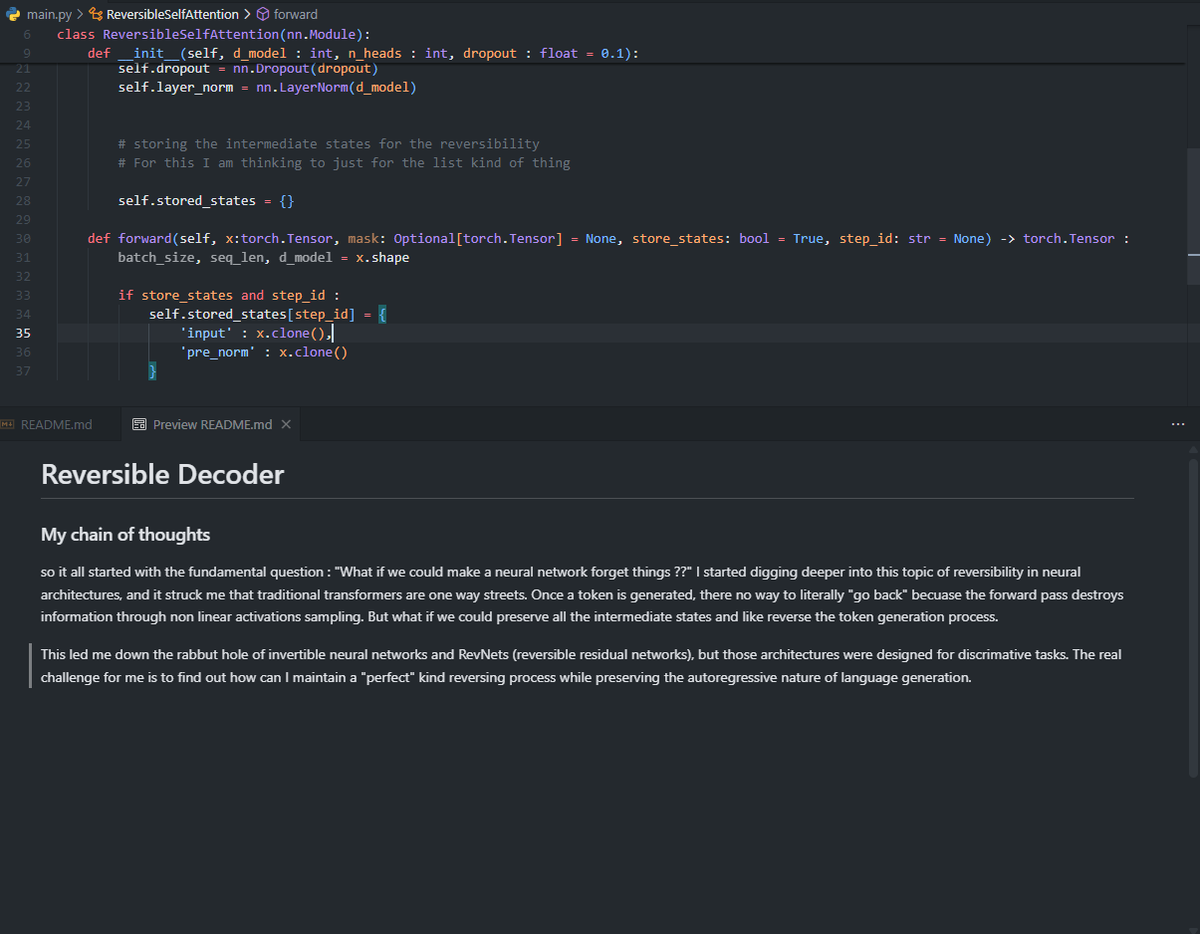Click the markdown icon on README.md tab
1200x934 pixels.
coord(8,425)
